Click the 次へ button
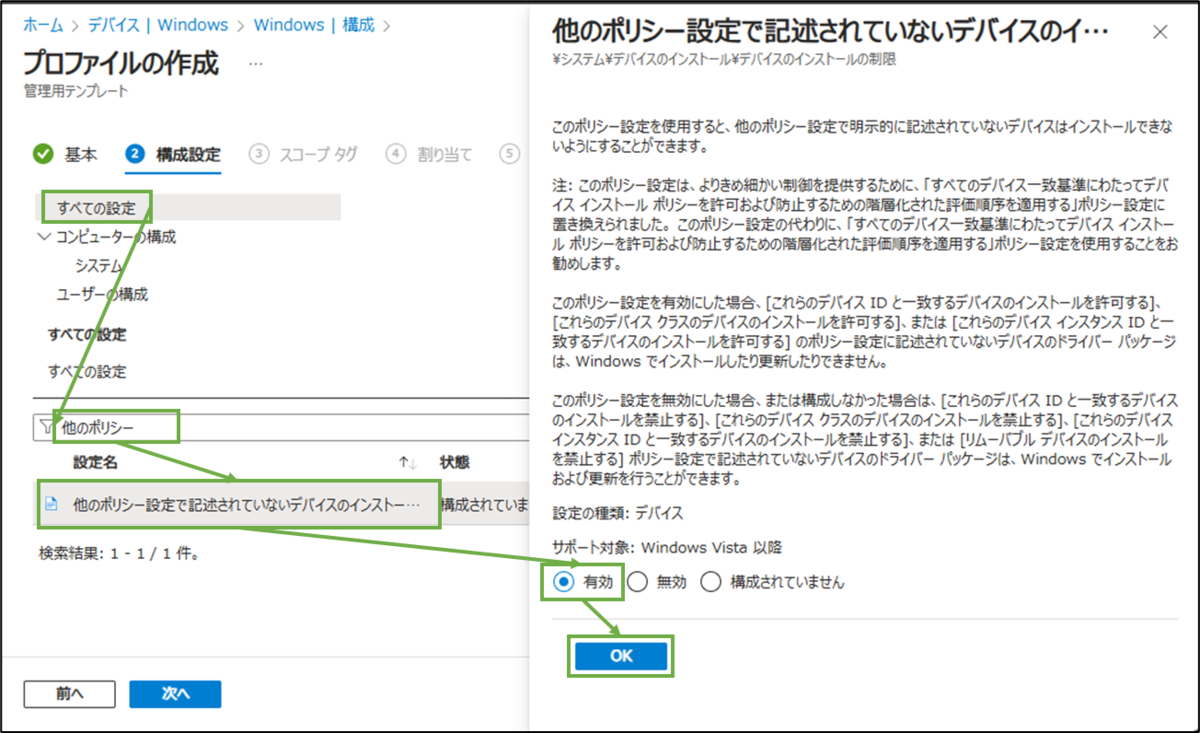 (x=175, y=693)
